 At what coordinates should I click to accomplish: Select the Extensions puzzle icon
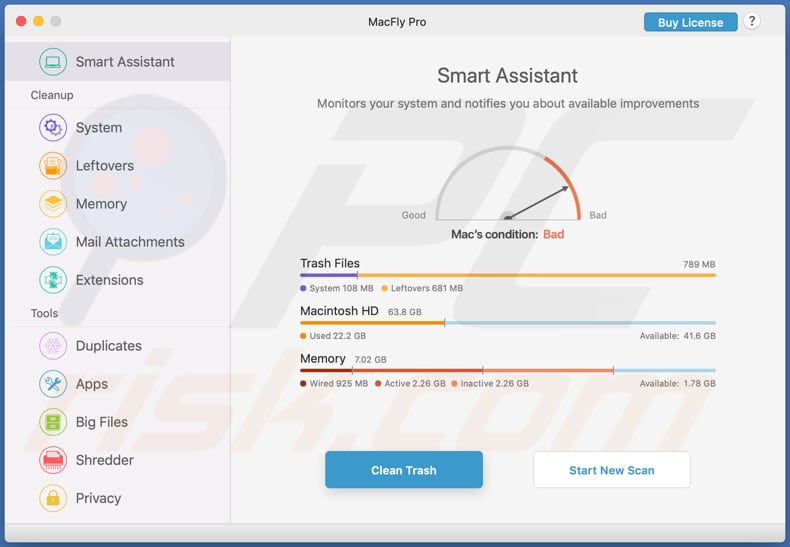click(53, 280)
